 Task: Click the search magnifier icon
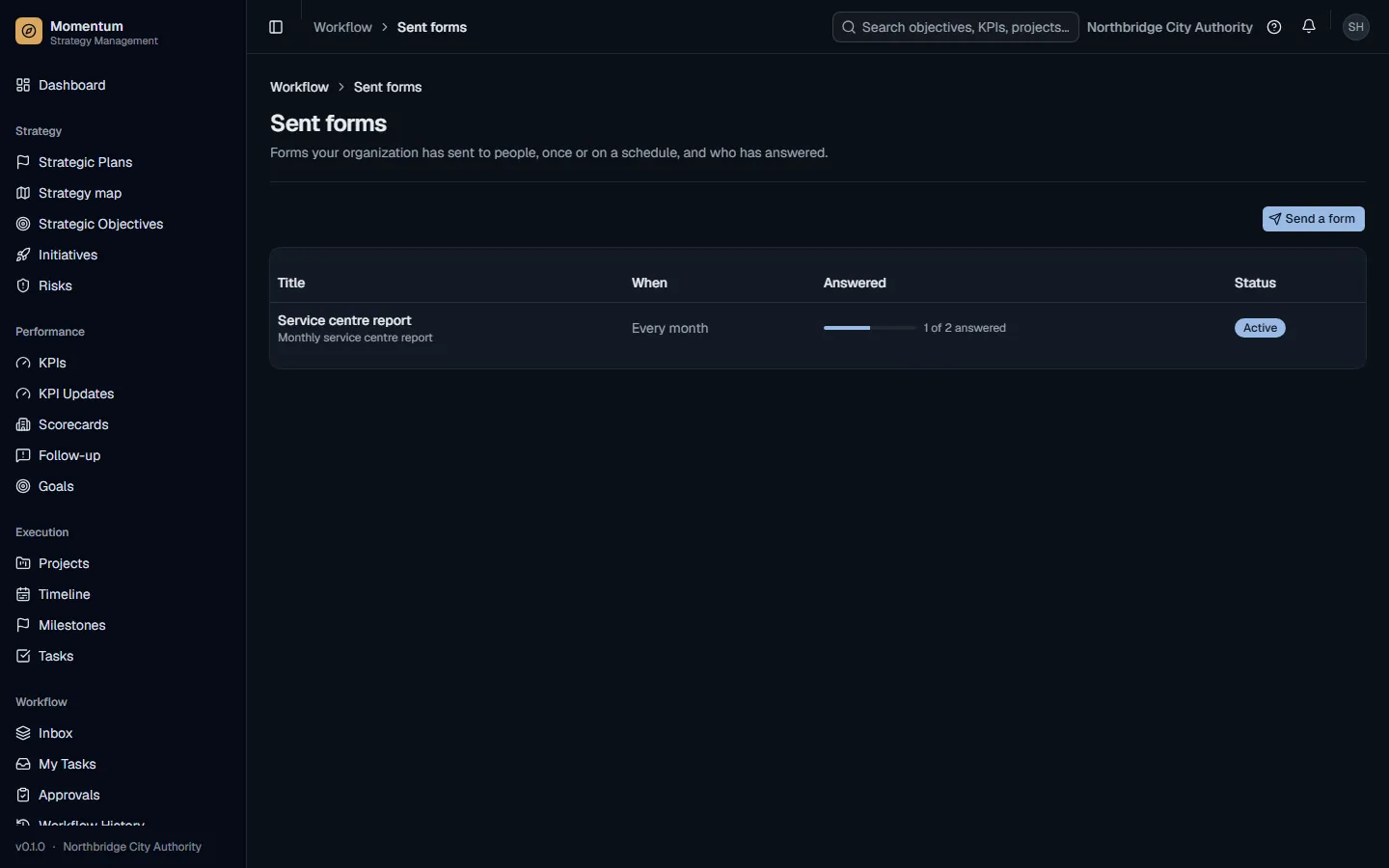click(849, 27)
